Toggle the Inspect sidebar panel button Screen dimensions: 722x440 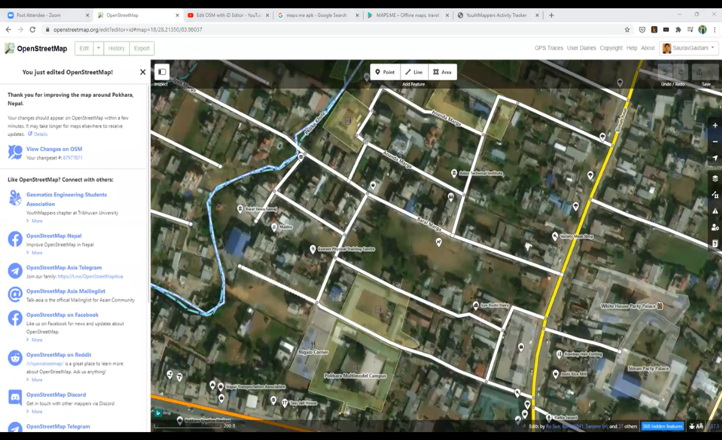162,72
